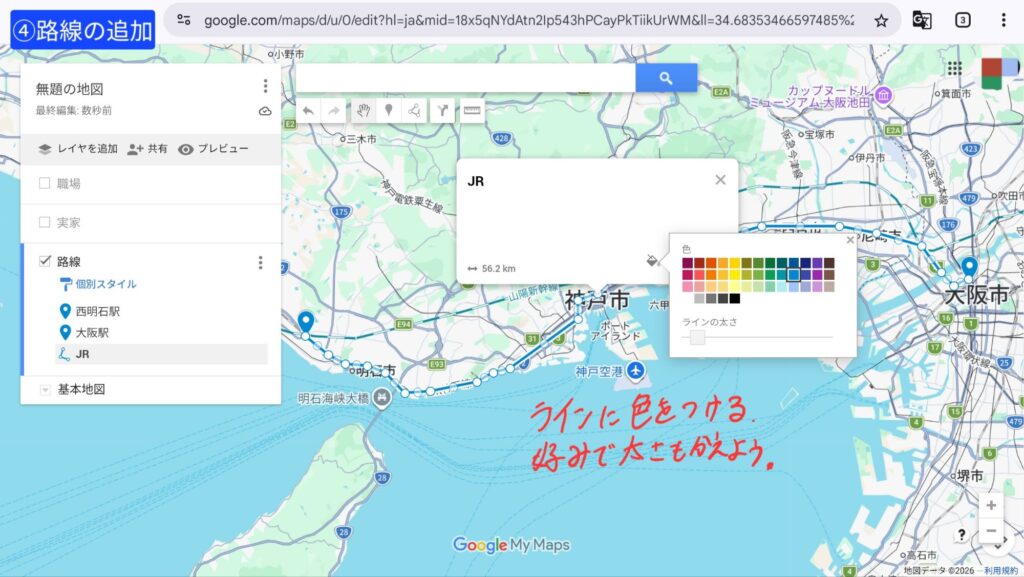Open the map title options menu
The width and height of the screenshot is (1024, 577).
(265, 87)
